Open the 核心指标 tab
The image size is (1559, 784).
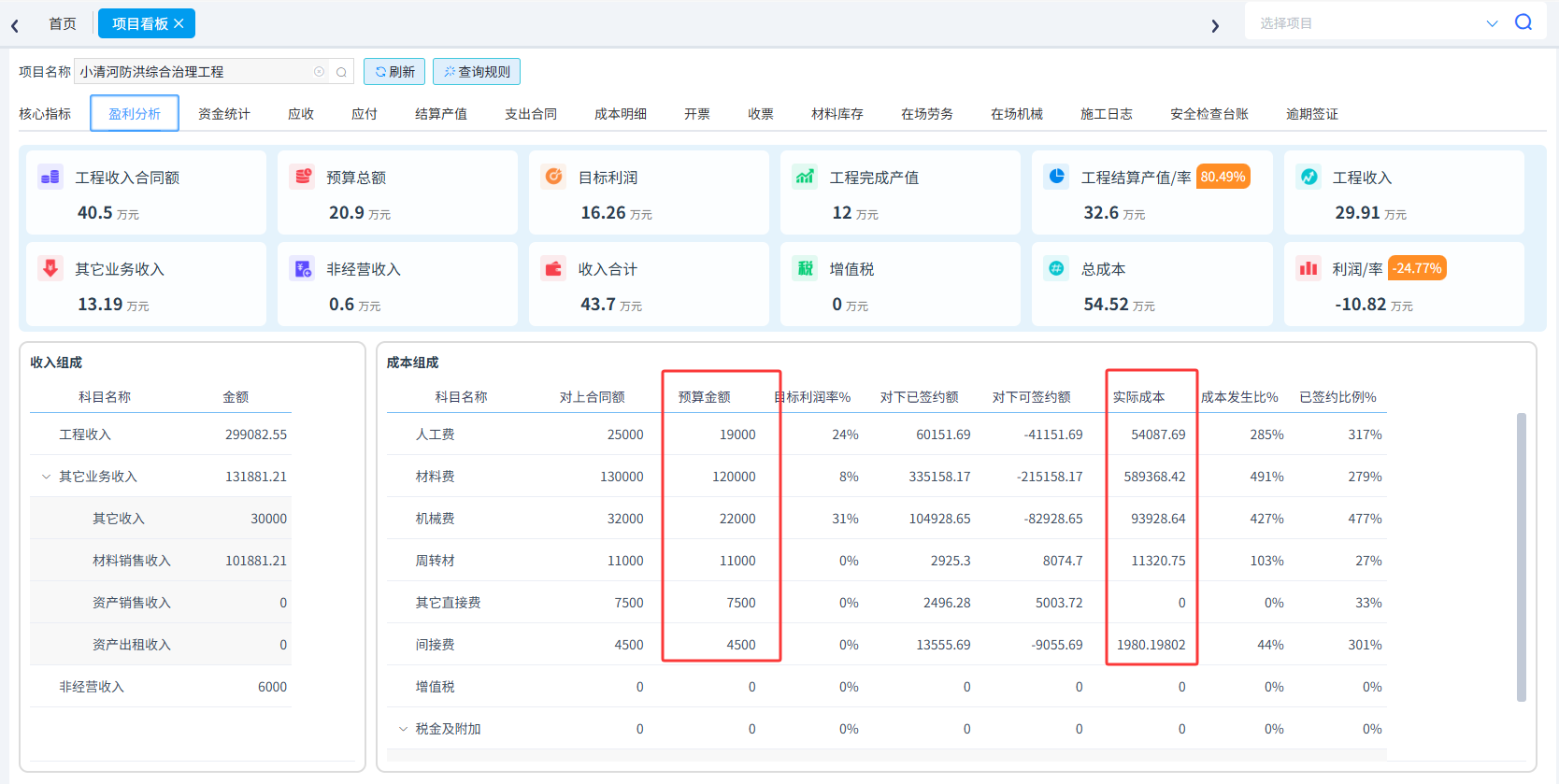45,114
